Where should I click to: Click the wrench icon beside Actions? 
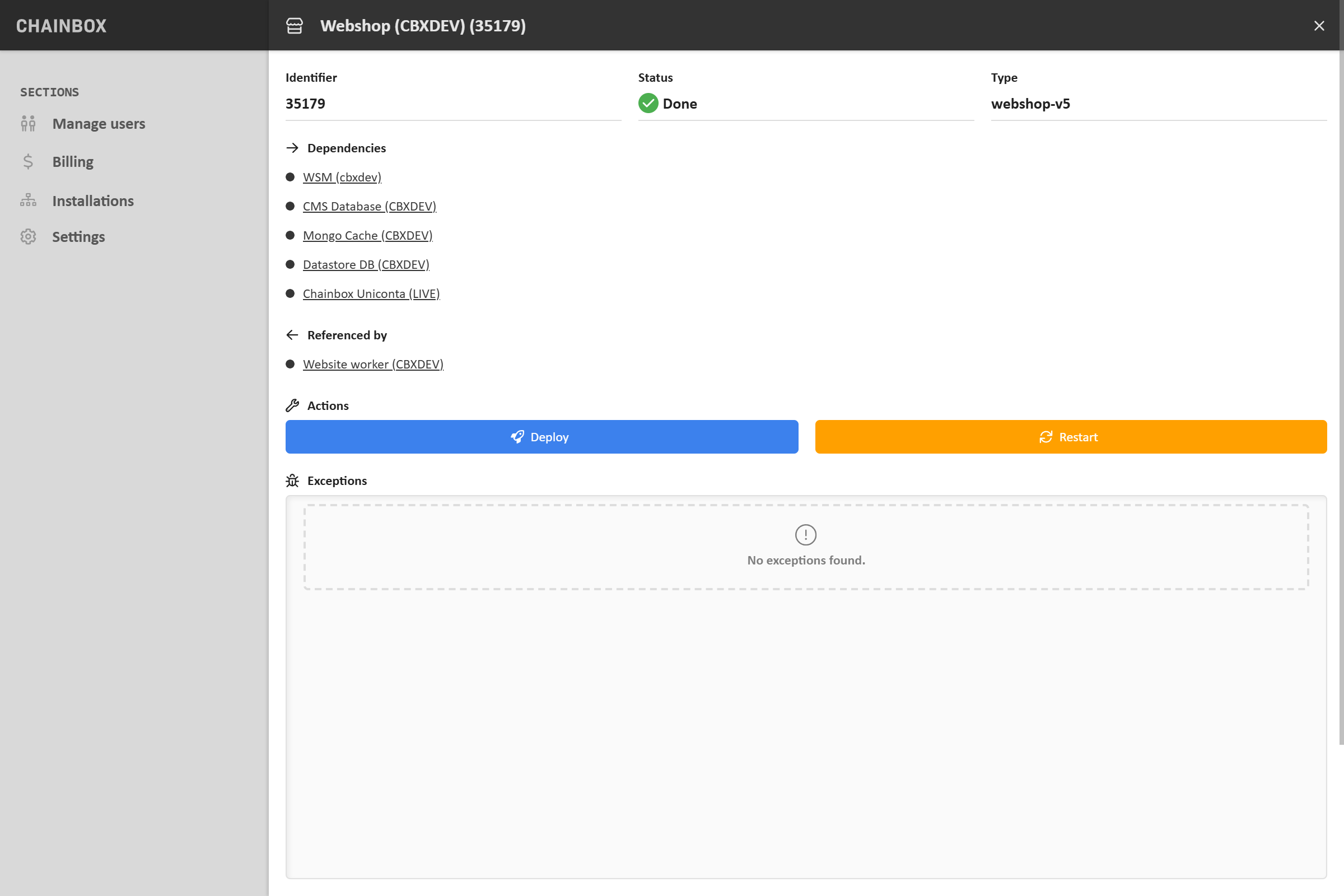point(292,405)
